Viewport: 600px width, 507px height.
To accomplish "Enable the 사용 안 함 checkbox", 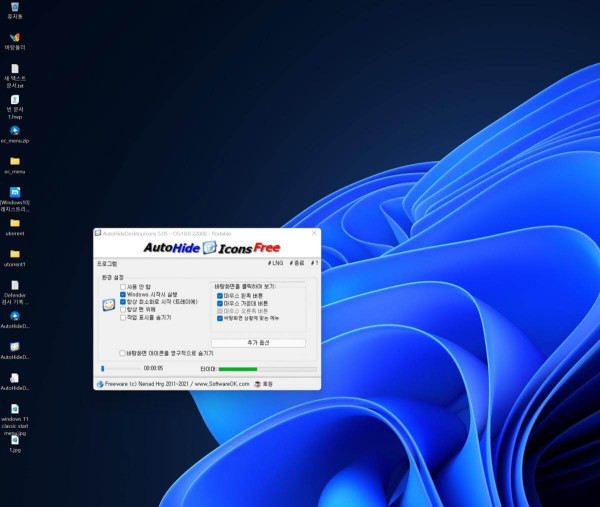I will 123,287.
